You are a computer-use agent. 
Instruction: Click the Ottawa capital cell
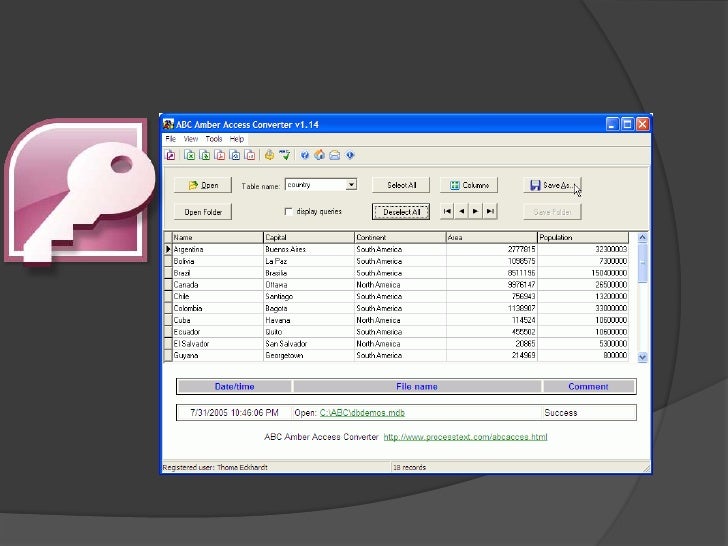coord(309,285)
